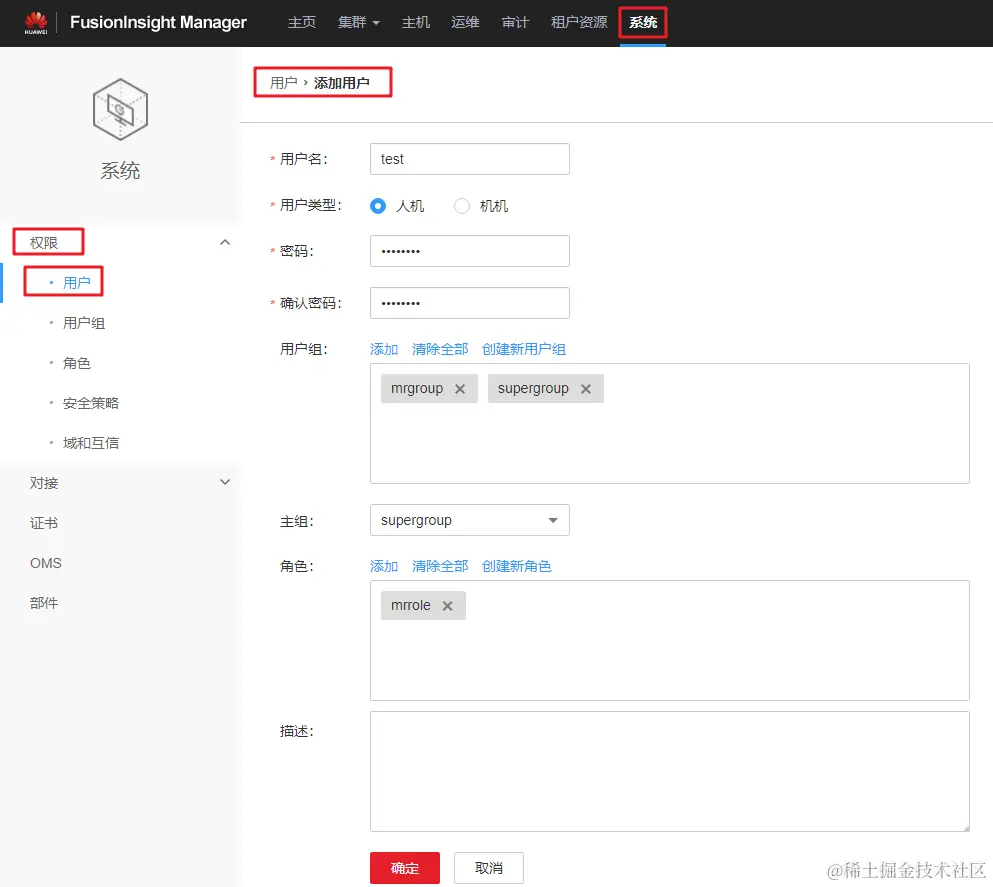Select 用户组 in the sidebar

pyautogui.click(x=84, y=323)
